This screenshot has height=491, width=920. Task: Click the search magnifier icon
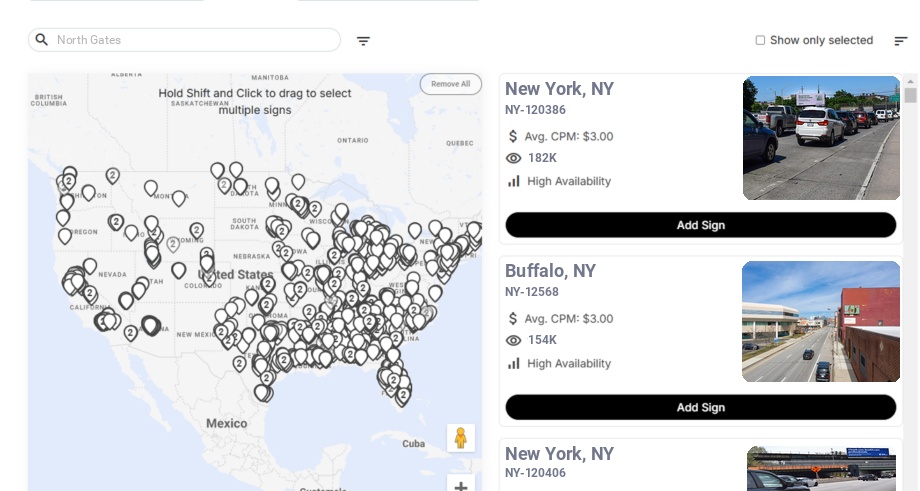pyautogui.click(x=42, y=40)
